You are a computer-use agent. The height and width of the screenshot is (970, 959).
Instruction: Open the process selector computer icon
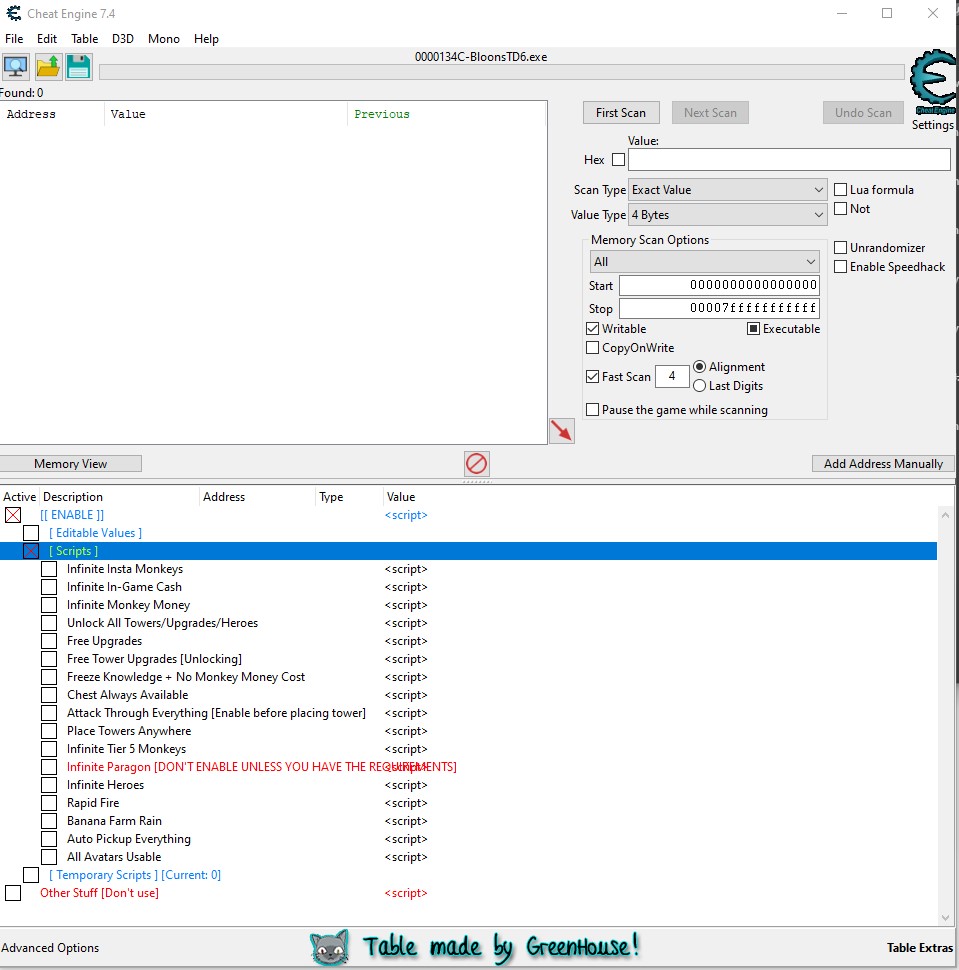coord(15,67)
